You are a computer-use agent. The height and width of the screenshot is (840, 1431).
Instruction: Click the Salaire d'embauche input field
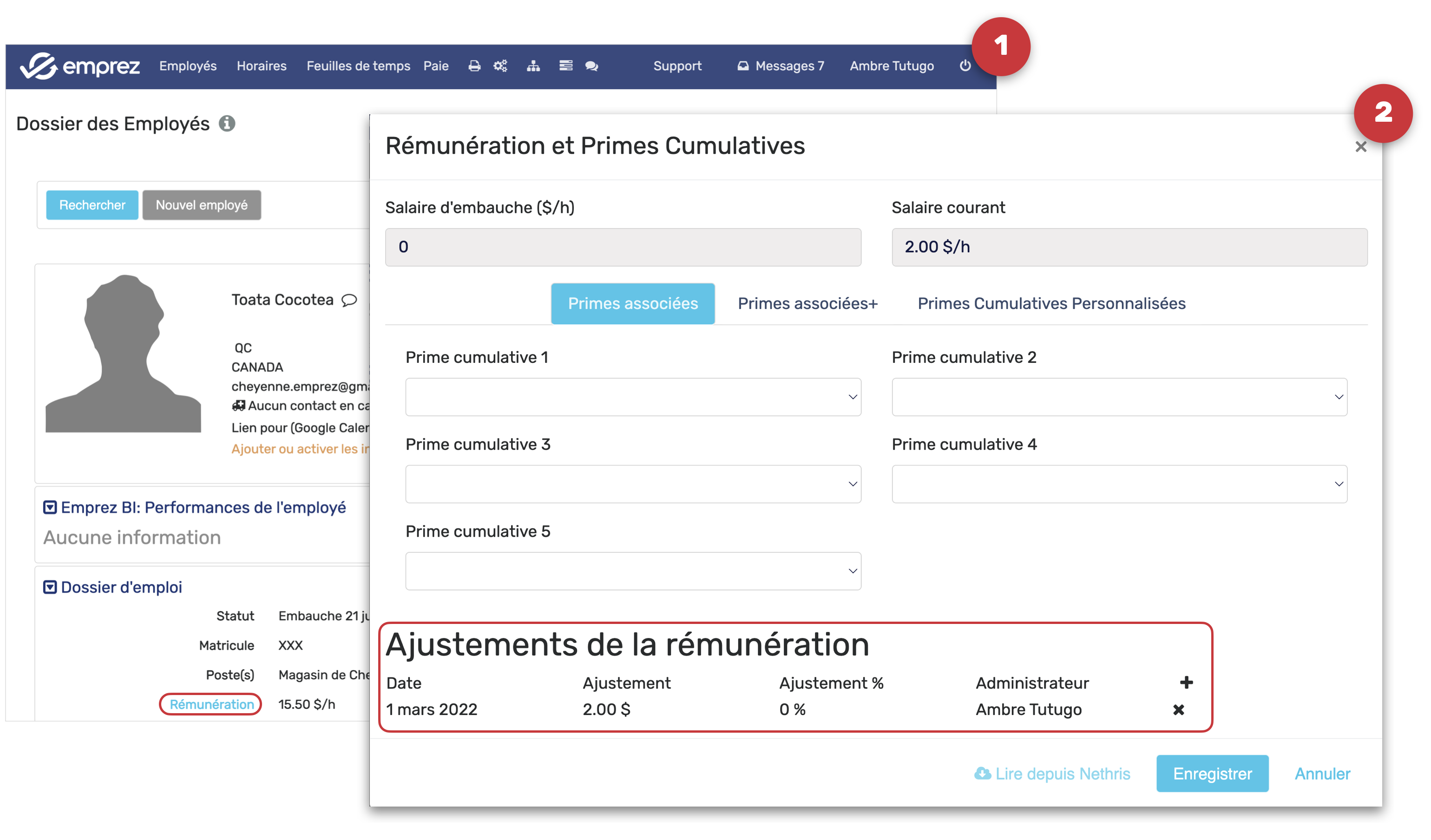click(x=623, y=247)
